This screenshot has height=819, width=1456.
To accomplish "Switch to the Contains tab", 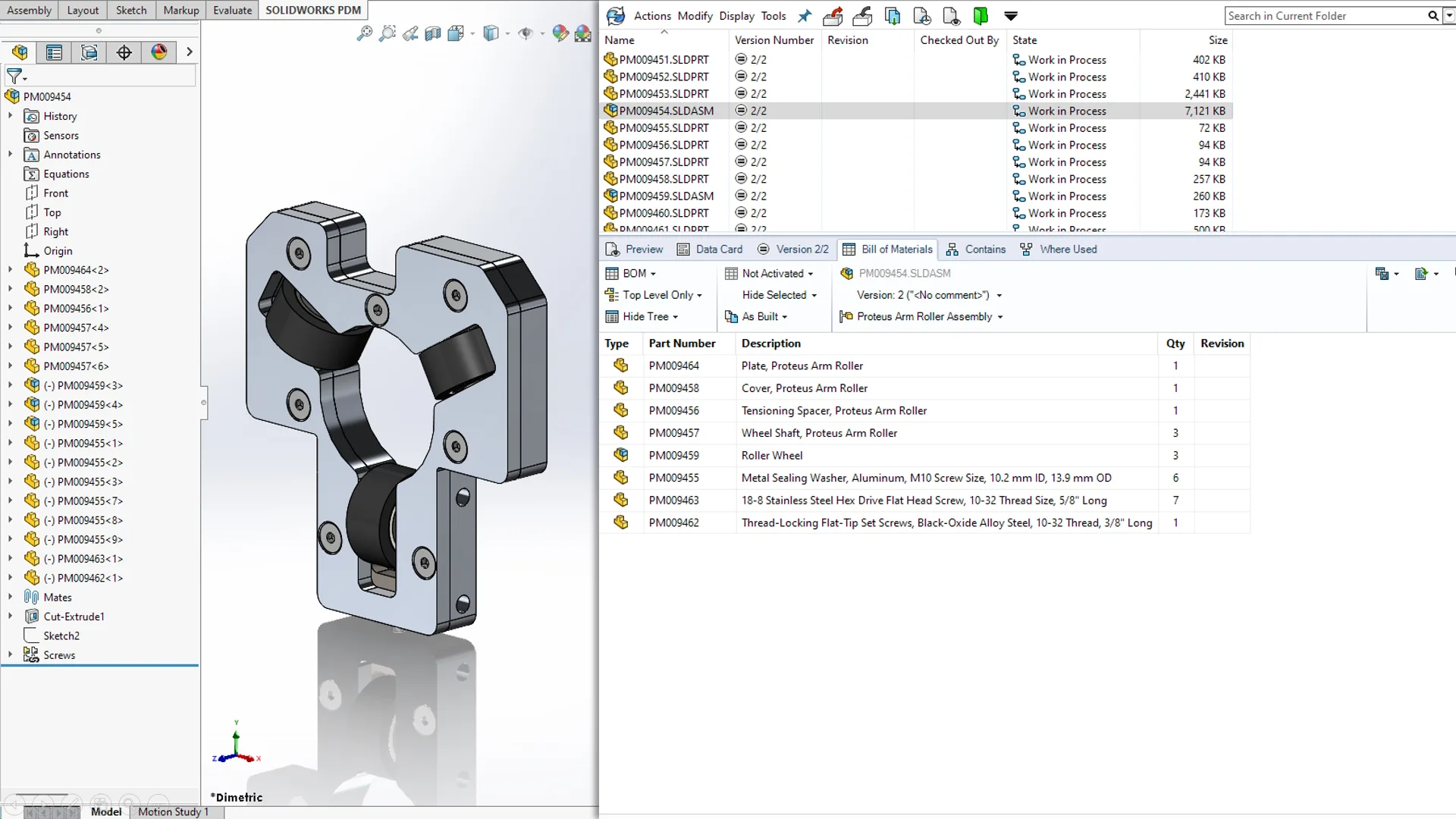I will tap(976, 249).
